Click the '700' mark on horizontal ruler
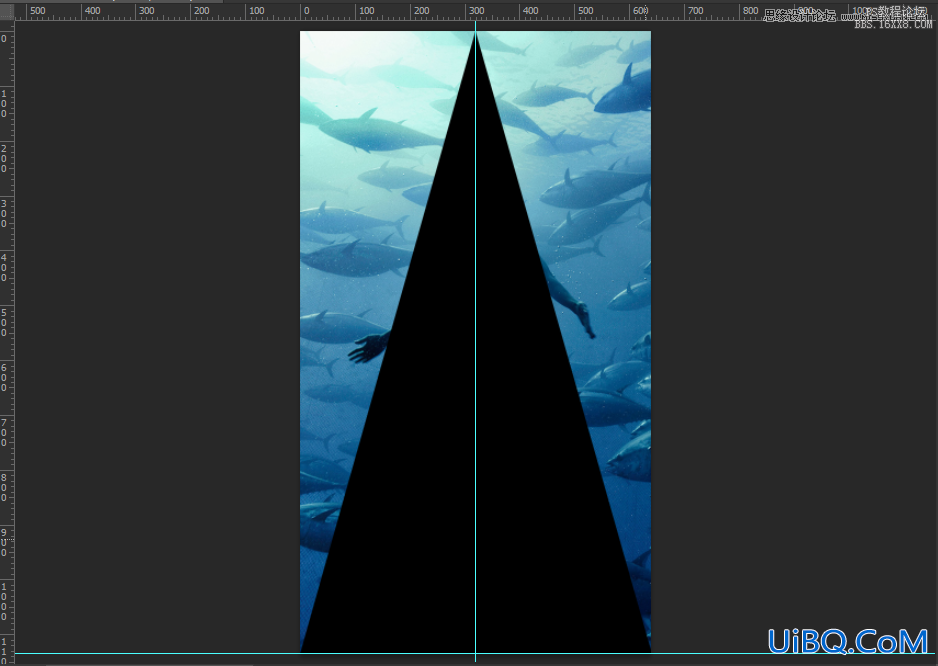Viewport: 938px width, 666px height. [x=696, y=11]
